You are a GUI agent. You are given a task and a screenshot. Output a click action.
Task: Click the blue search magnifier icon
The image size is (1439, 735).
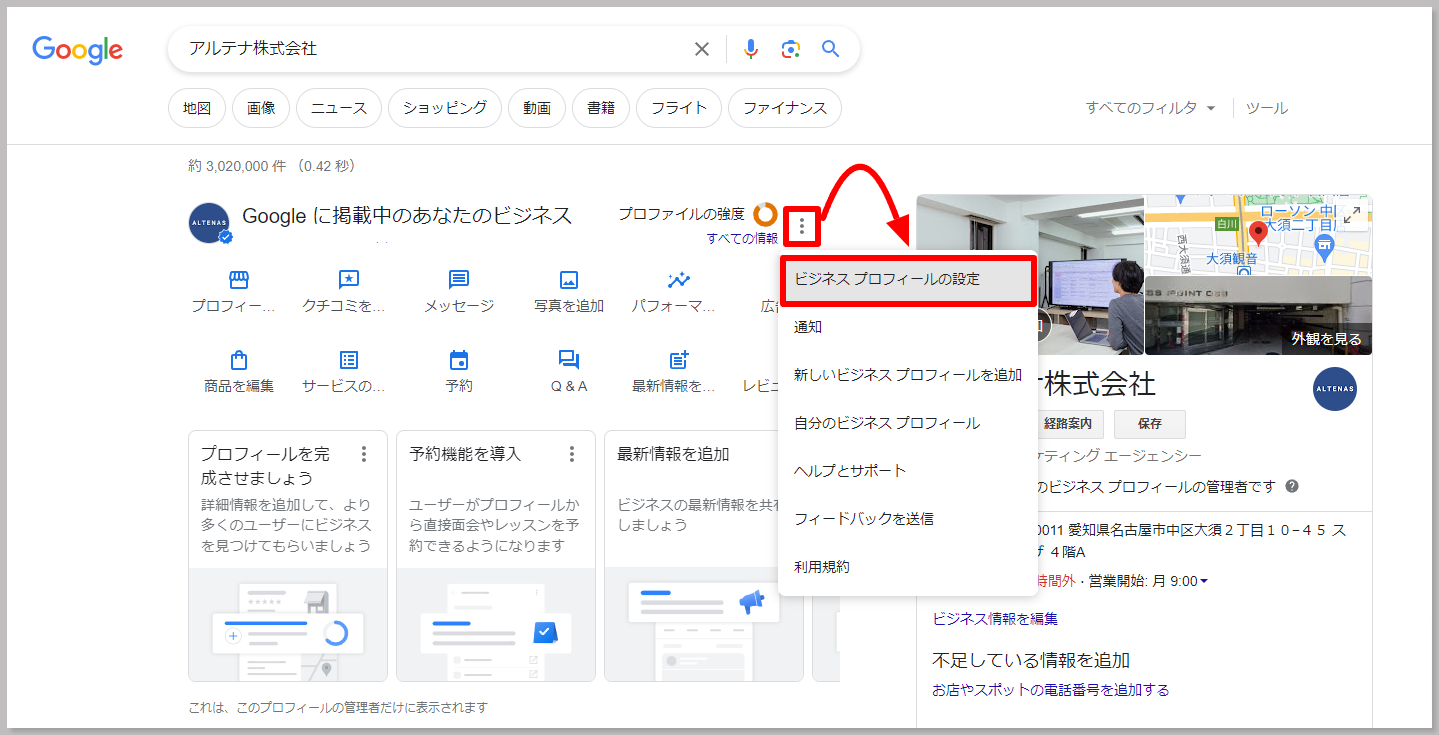(830, 49)
